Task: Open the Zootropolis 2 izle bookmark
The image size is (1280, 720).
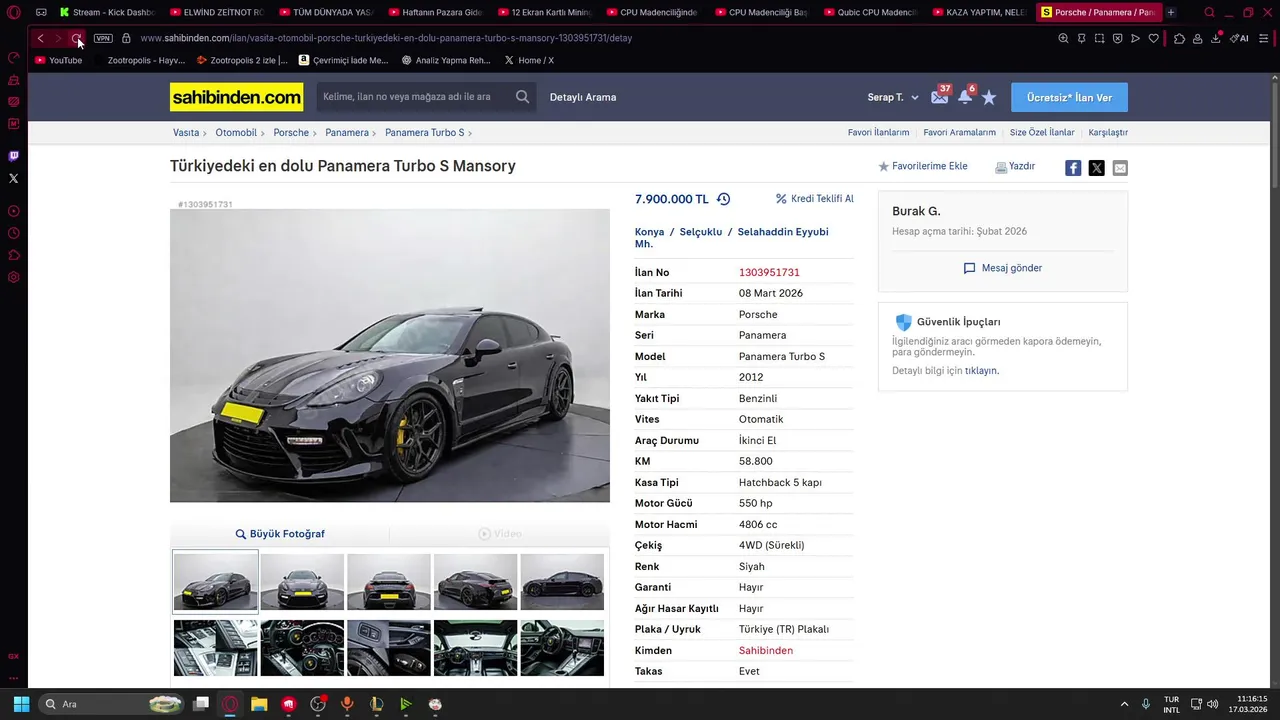Action: point(241,60)
